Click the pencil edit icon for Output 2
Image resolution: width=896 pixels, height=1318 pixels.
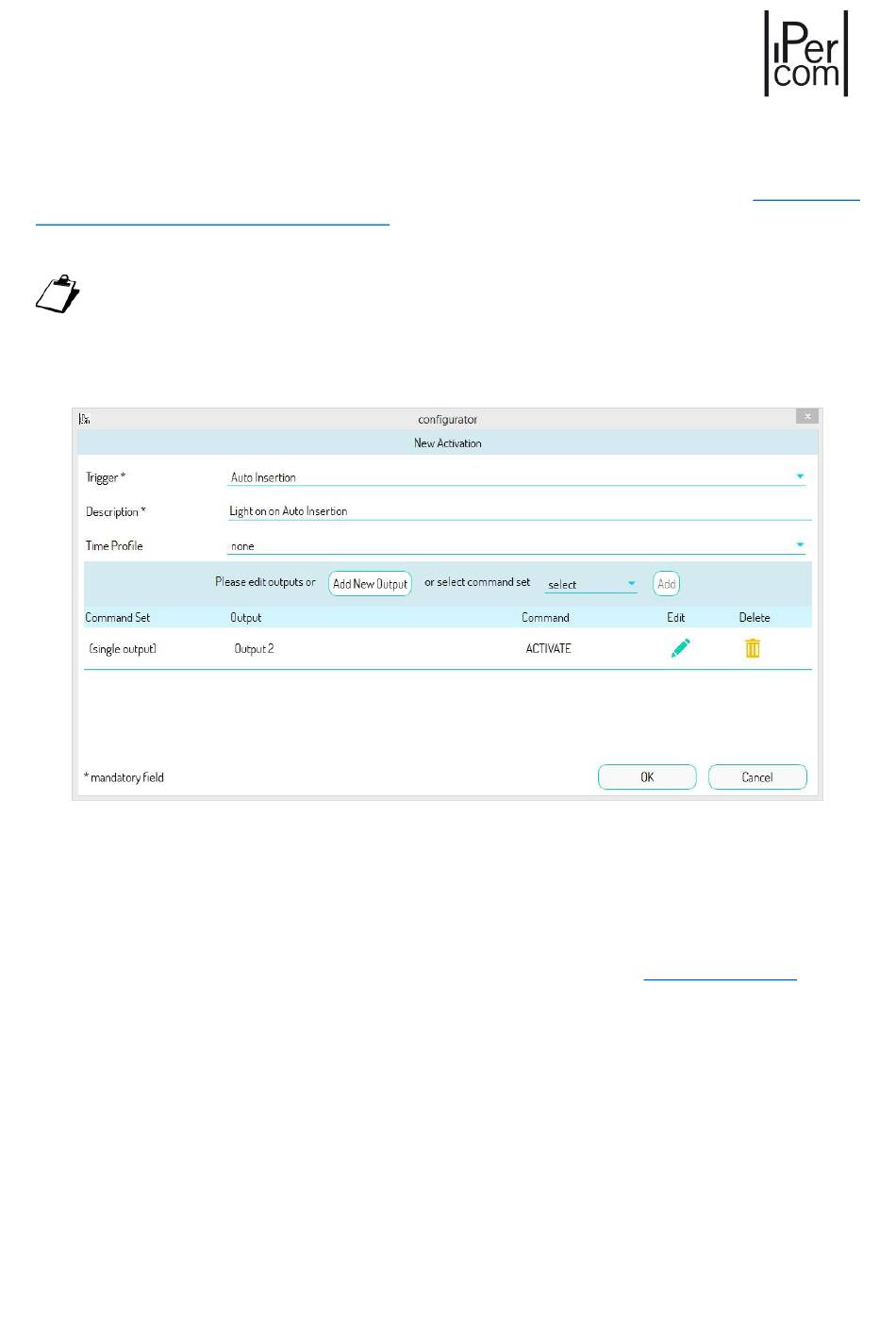coord(680,648)
